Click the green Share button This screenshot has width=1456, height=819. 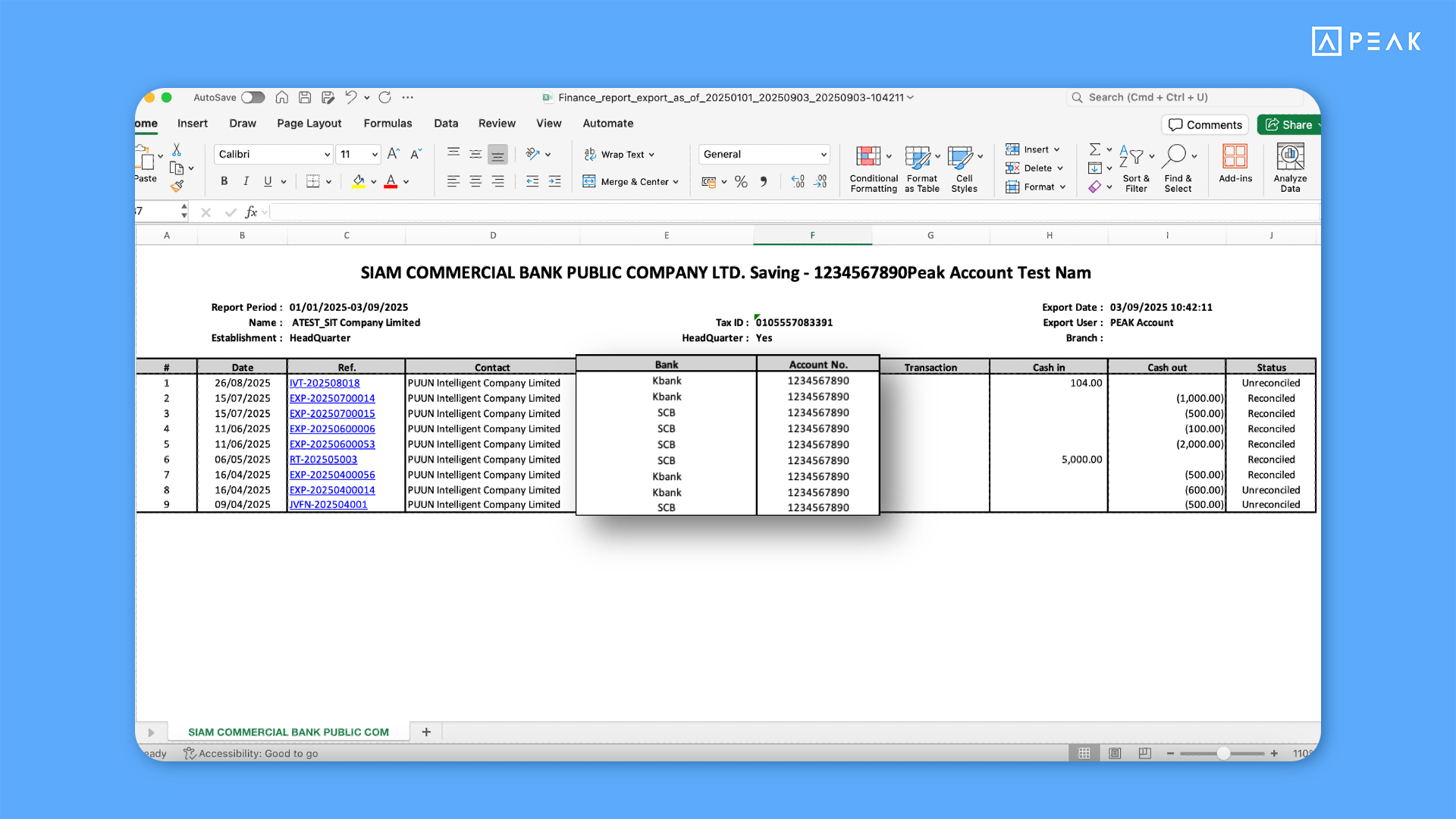tap(1289, 124)
